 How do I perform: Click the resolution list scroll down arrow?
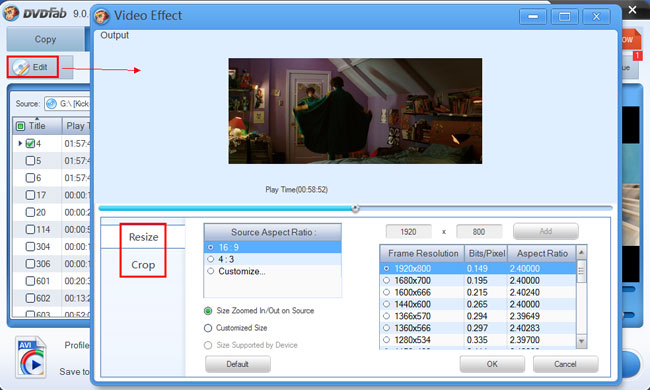tap(581, 342)
